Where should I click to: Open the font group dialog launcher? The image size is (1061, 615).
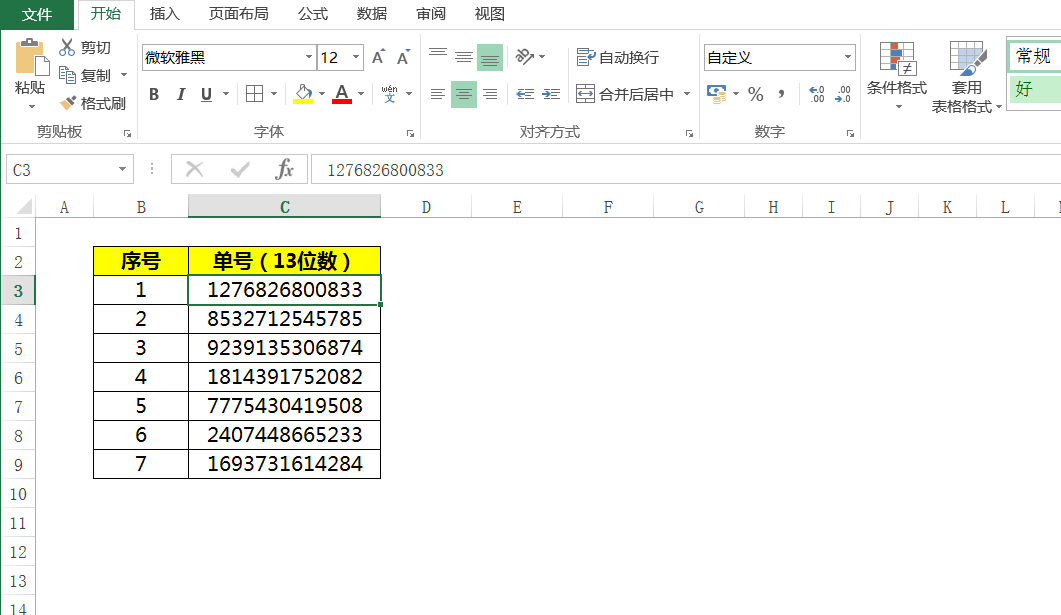(x=410, y=133)
